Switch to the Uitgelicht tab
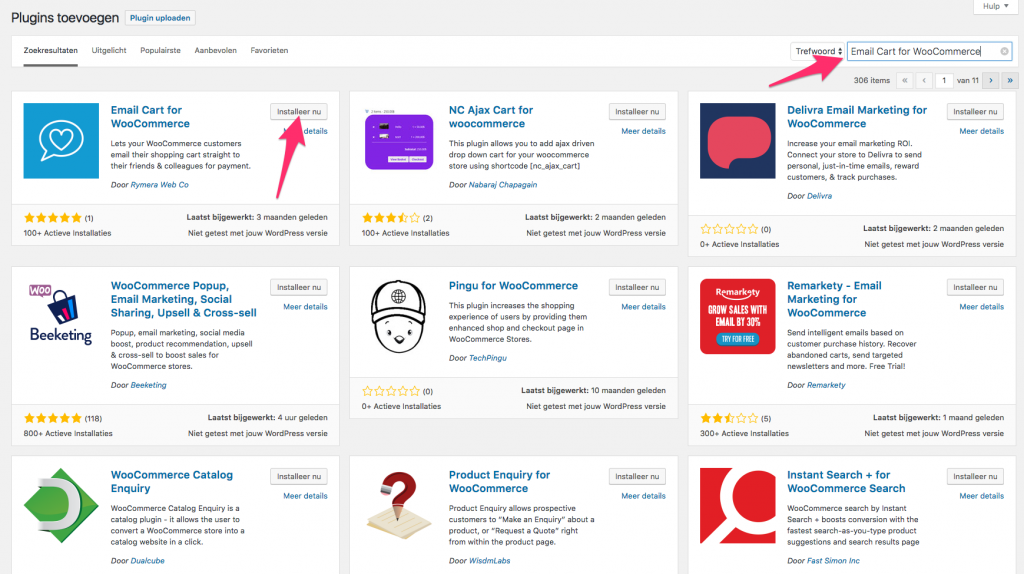This screenshot has height=574, width=1024. click(109, 50)
